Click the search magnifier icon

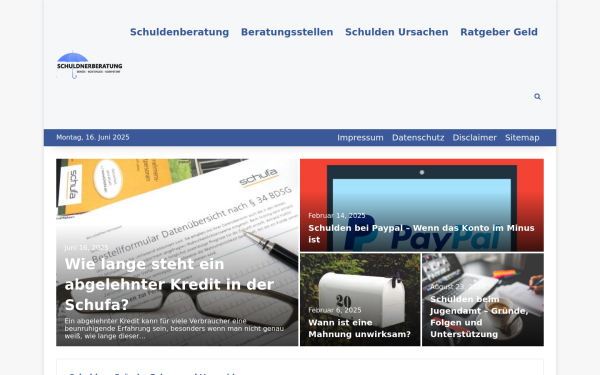(537, 96)
